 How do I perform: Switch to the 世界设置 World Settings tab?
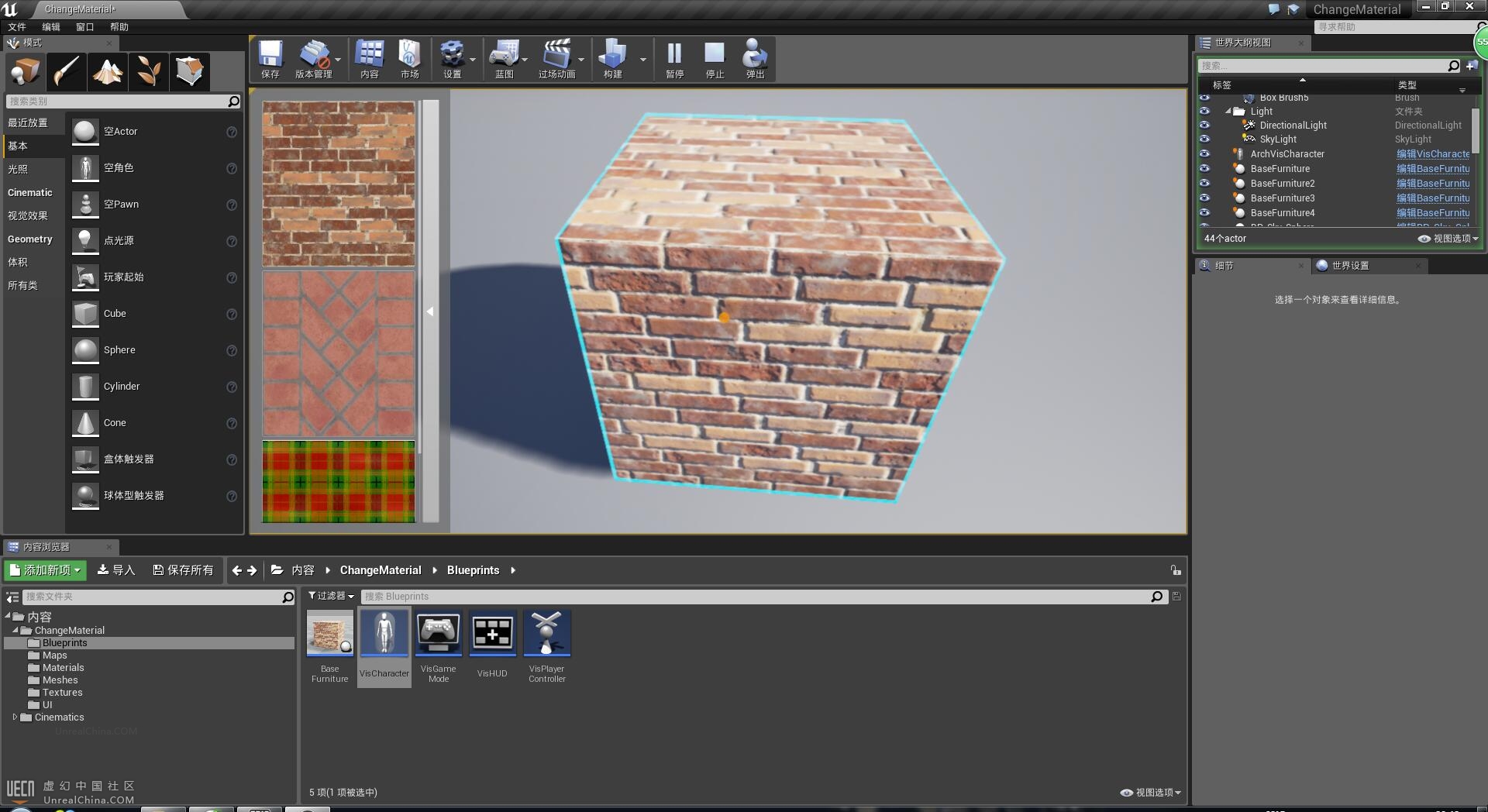[1349, 266]
